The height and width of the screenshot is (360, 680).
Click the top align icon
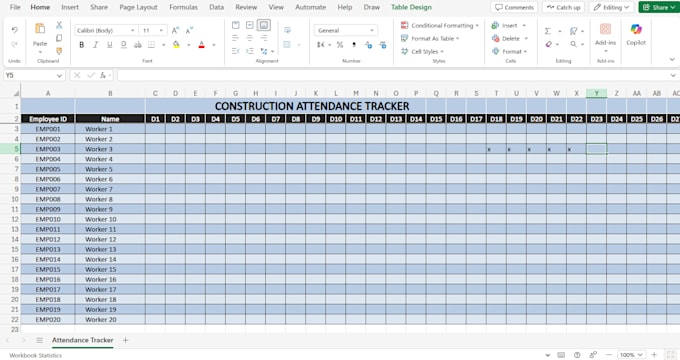[x=235, y=25]
